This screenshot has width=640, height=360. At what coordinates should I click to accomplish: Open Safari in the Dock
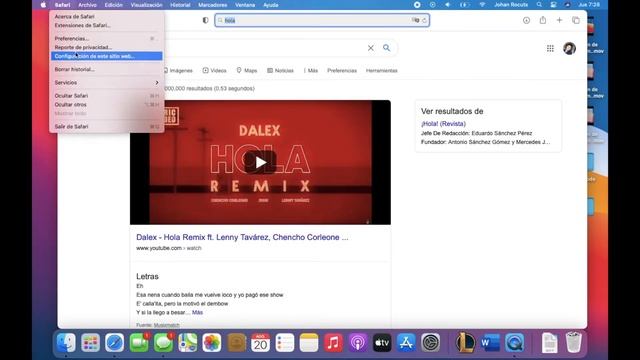[x=115, y=342]
